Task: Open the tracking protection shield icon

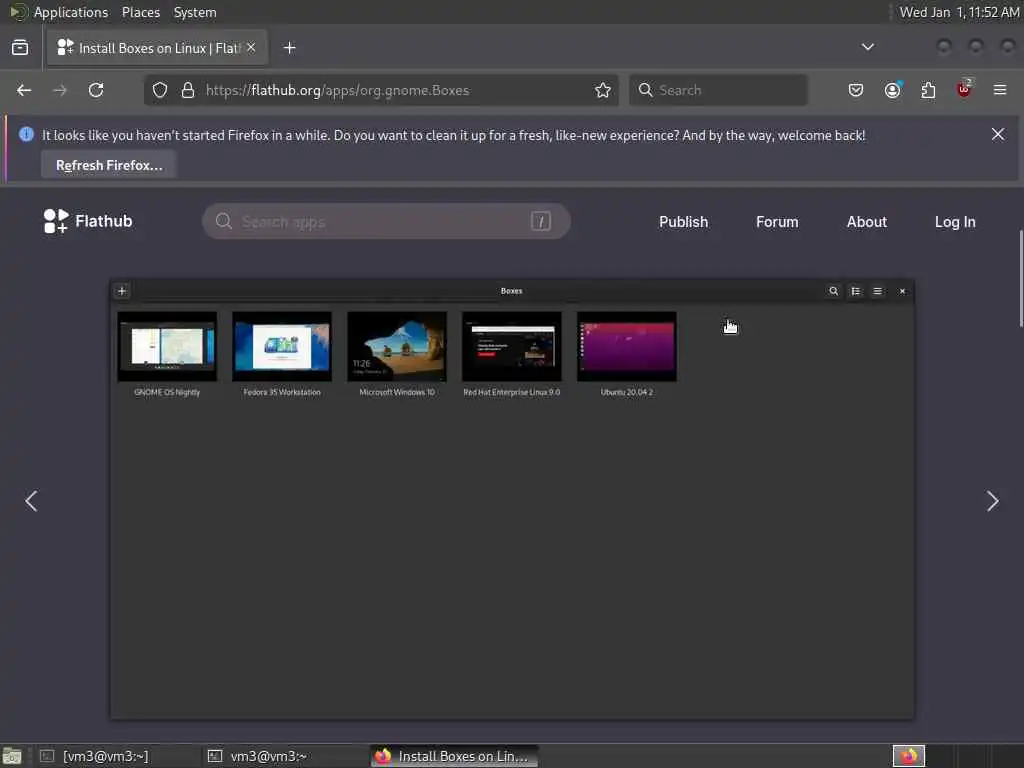Action: [160, 90]
